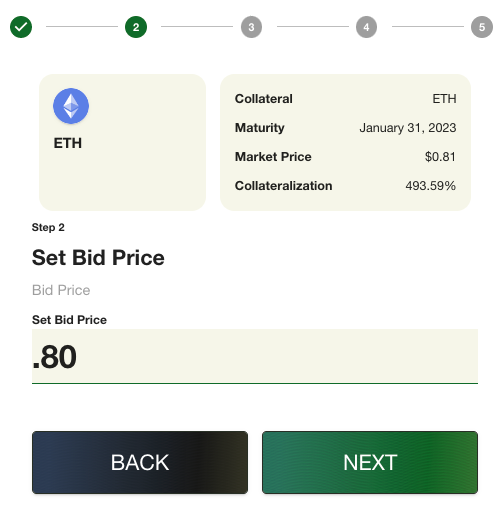Go to step 5 in progress stepper
The width and height of the screenshot is (503, 513).
482,27
